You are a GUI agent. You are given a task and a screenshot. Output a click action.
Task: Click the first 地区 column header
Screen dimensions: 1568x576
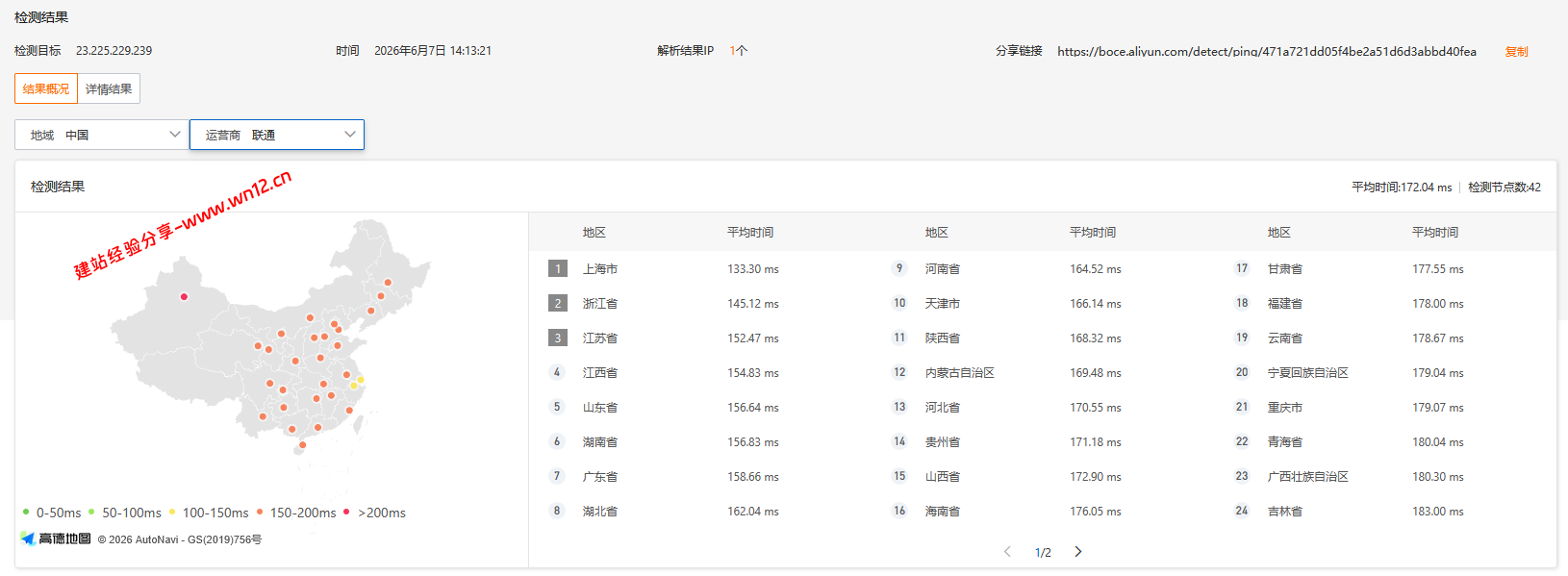pyautogui.click(x=594, y=233)
